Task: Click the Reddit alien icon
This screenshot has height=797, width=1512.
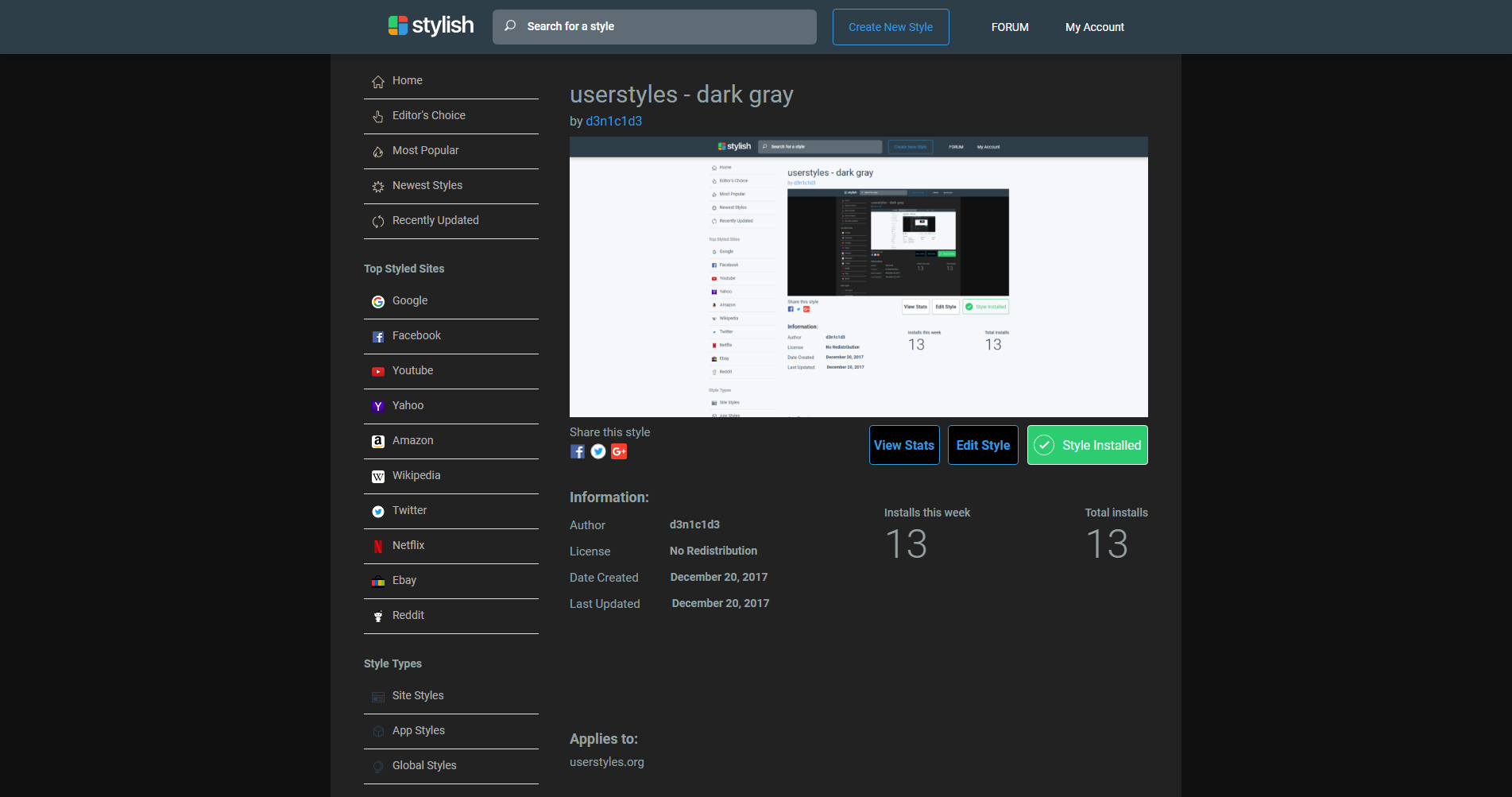Action: point(378,616)
